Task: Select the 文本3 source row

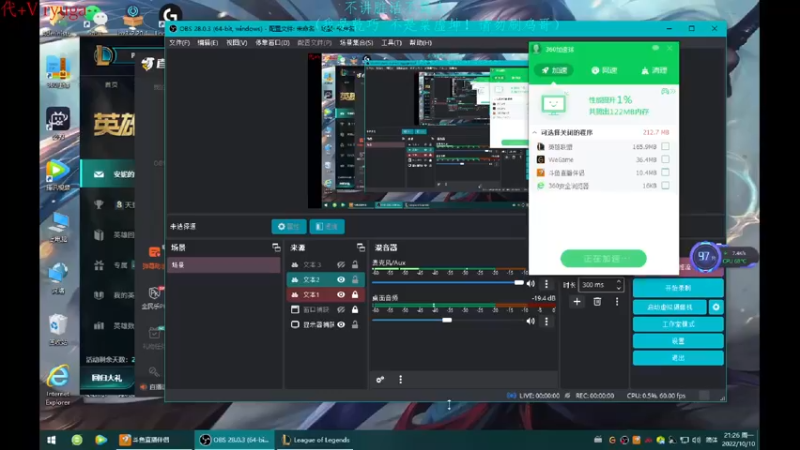Action: coord(326,265)
